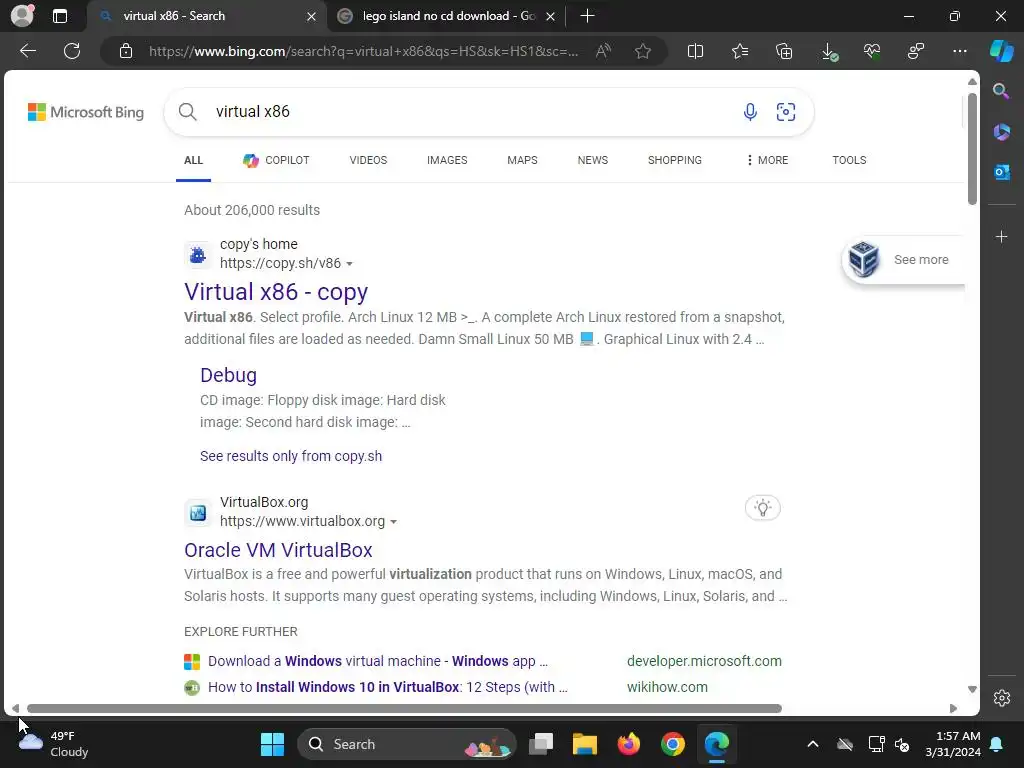Open the Edge profile avatar
This screenshot has height=768, width=1024.
22,16
